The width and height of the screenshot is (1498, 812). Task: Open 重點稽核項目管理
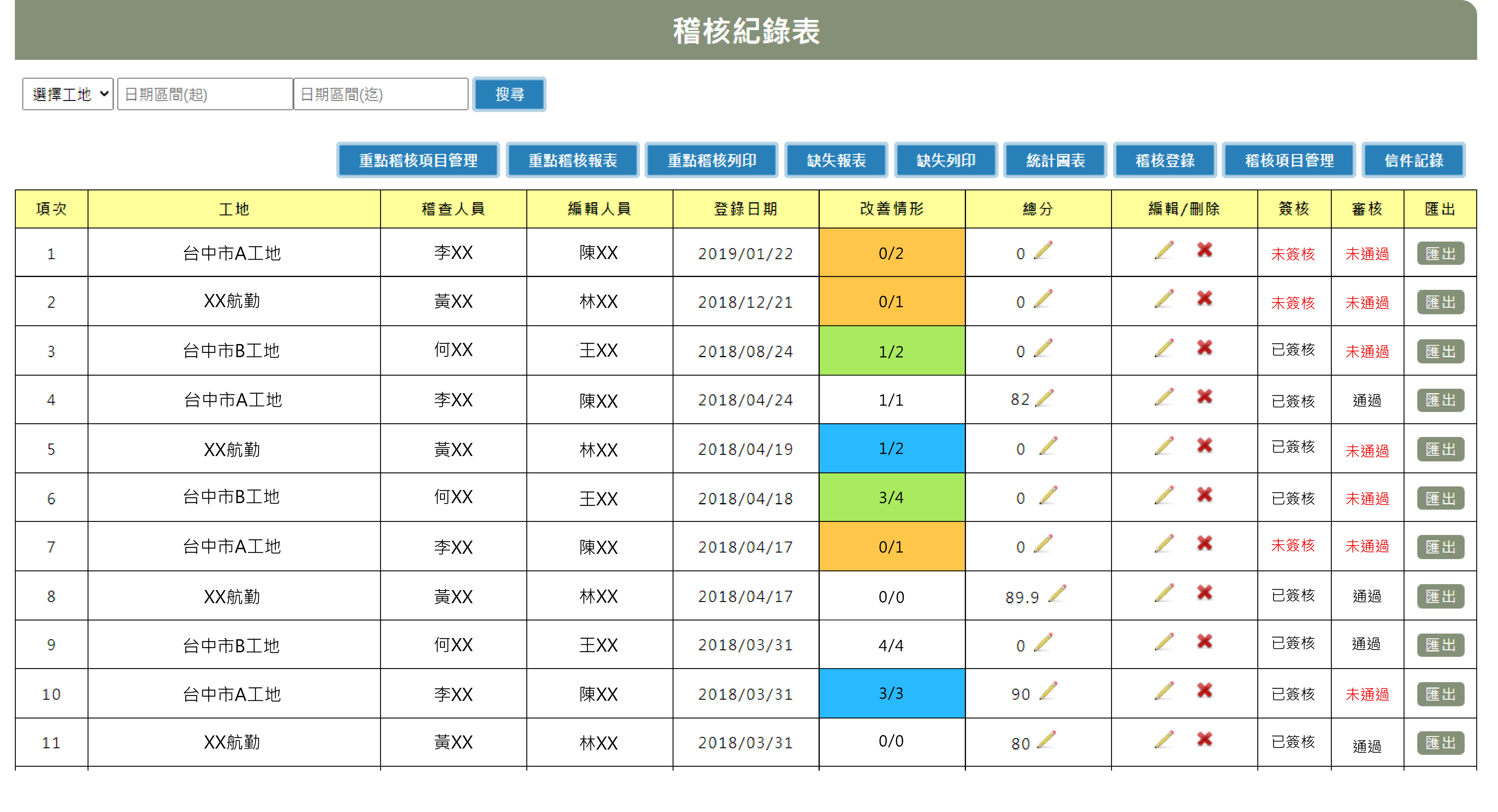[x=418, y=160]
